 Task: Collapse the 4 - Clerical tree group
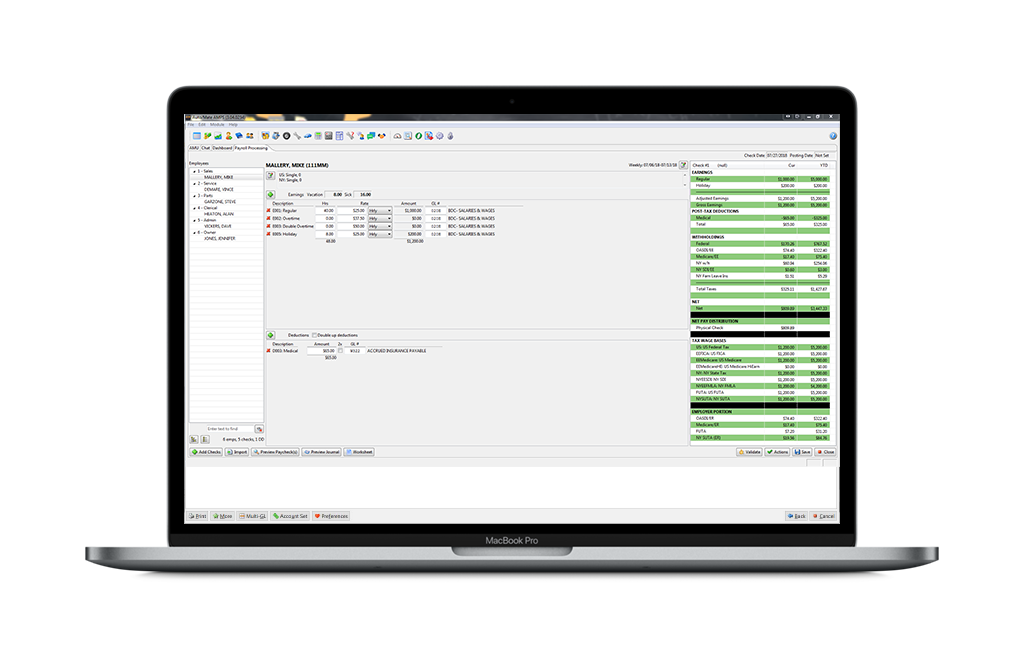194,208
